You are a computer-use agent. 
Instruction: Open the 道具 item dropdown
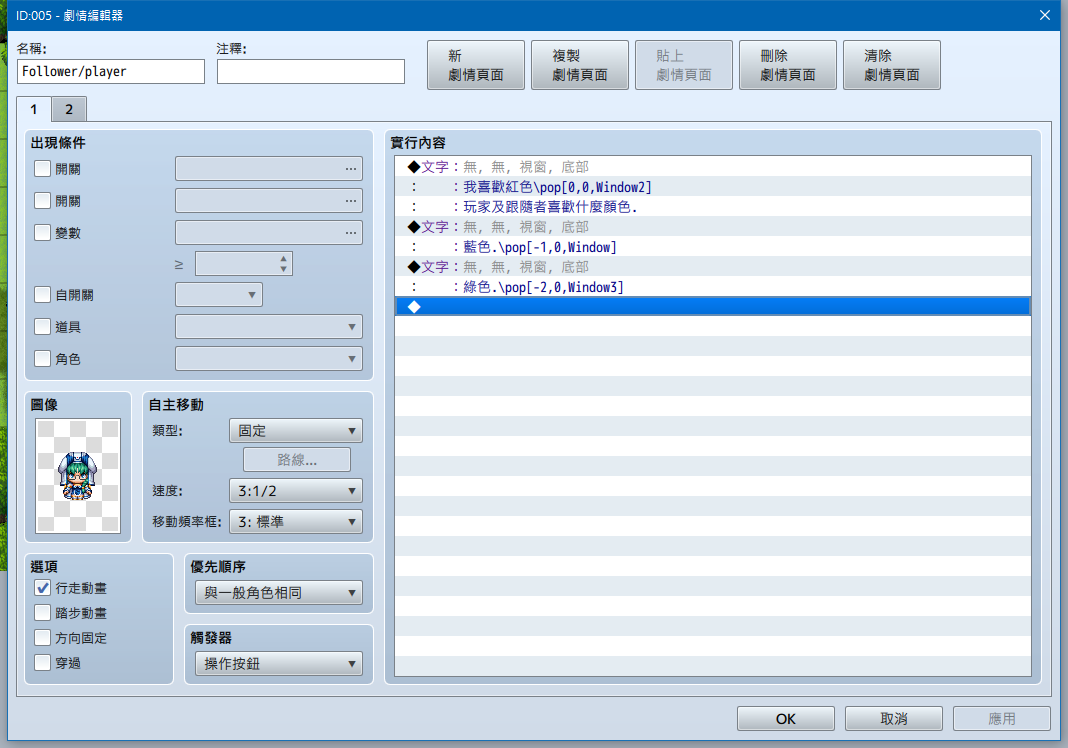tap(268, 327)
